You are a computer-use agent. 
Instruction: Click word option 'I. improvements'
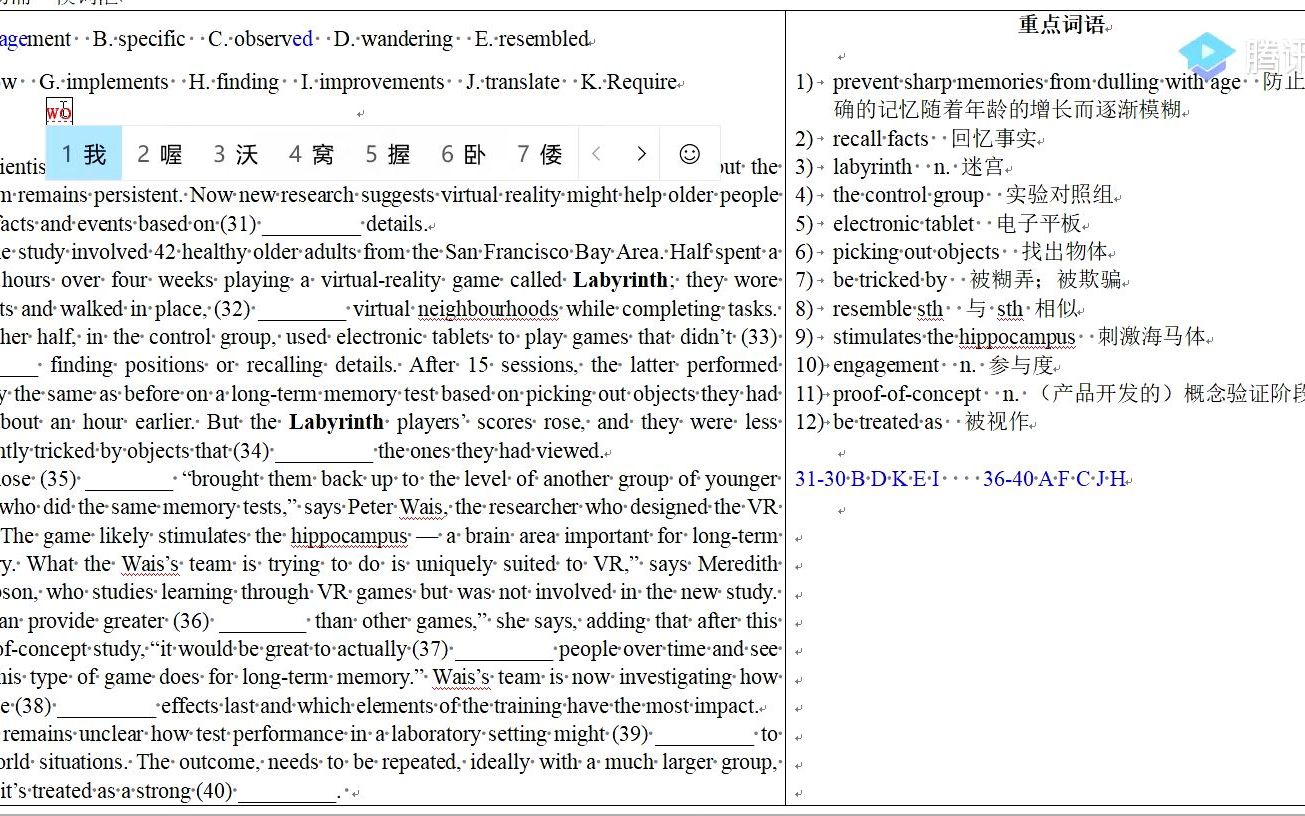point(373,82)
